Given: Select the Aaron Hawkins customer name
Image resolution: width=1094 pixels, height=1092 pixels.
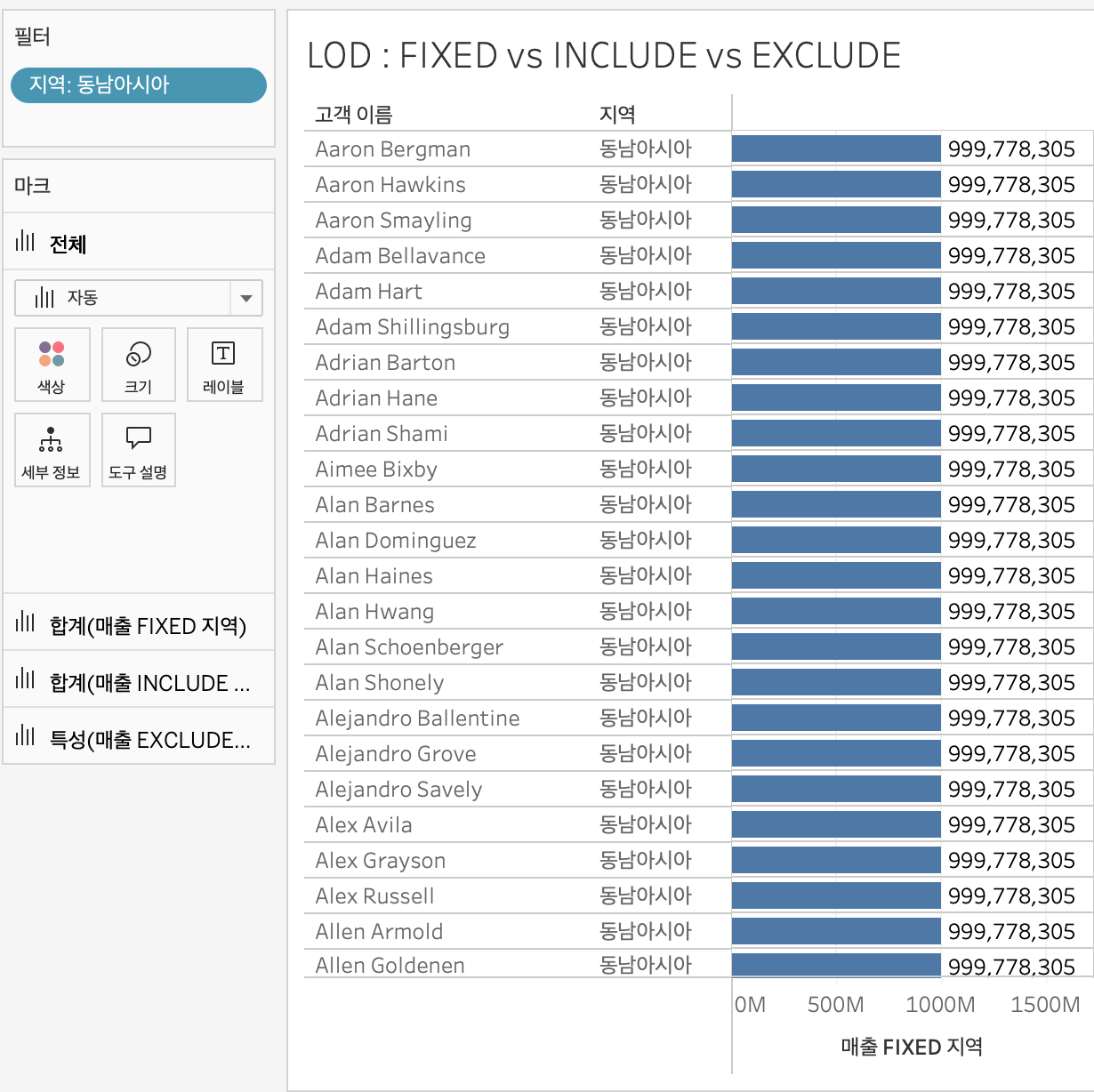Looking at the screenshot, I should [390, 185].
